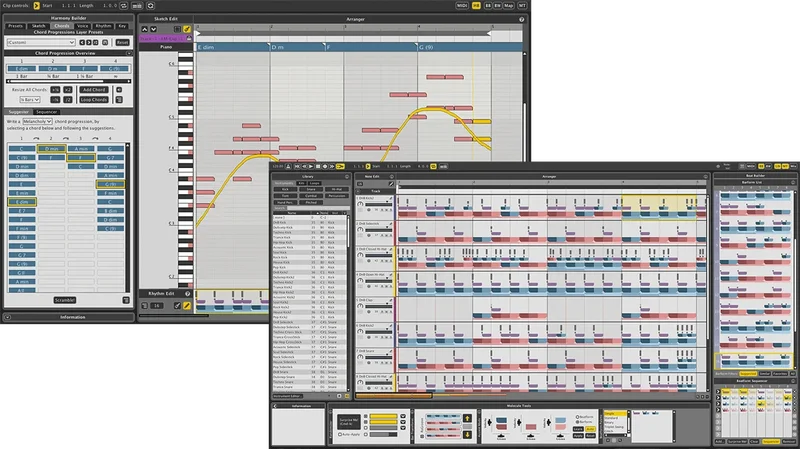Collapse the Chord Progression Overview expander
Image resolution: width=800 pixels, height=449 pixels.
pos(129,53)
